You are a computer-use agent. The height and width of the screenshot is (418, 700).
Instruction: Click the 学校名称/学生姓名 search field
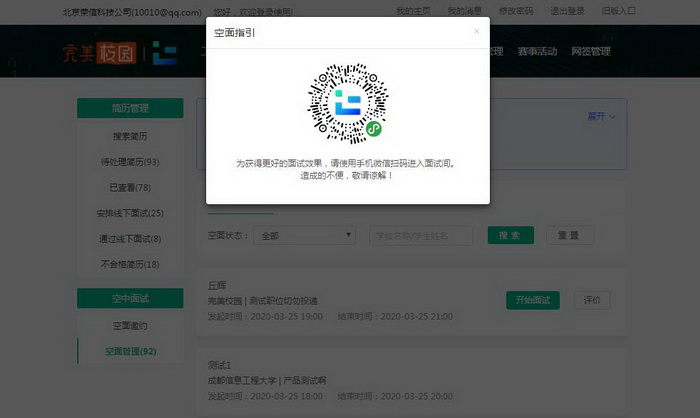pyautogui.click(x=421, y=235)
